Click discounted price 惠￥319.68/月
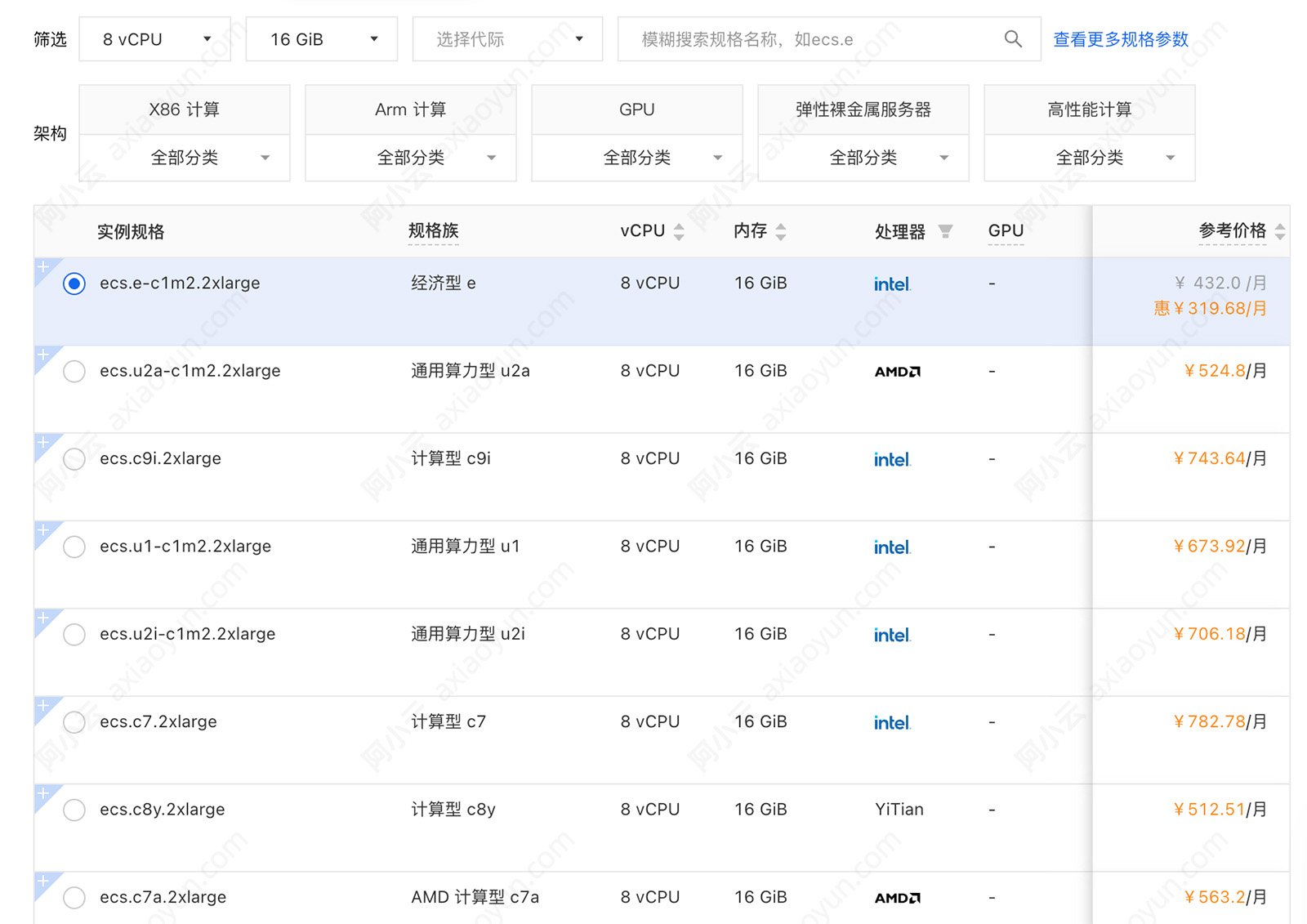Viewport: 1307px width, 924px height. pos(1210,309)
